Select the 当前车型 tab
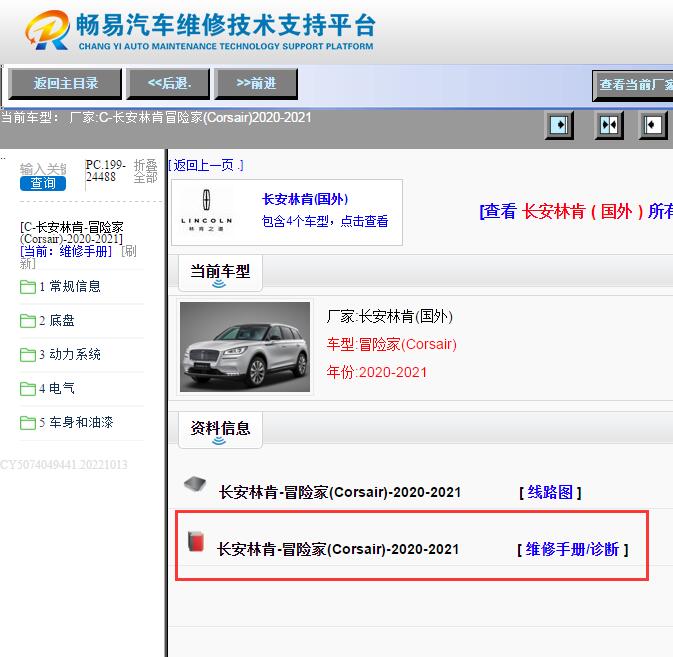673x657 pixels. (x=220, y=273)
